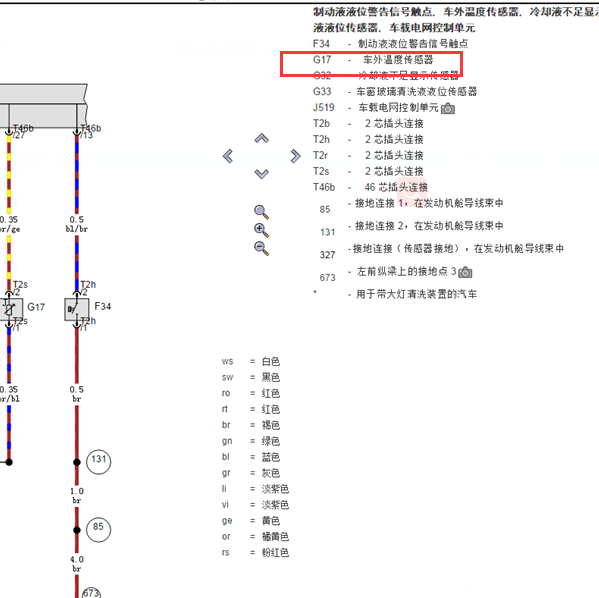
Task: Click the rs color code entry
Action: coord(255,553)
